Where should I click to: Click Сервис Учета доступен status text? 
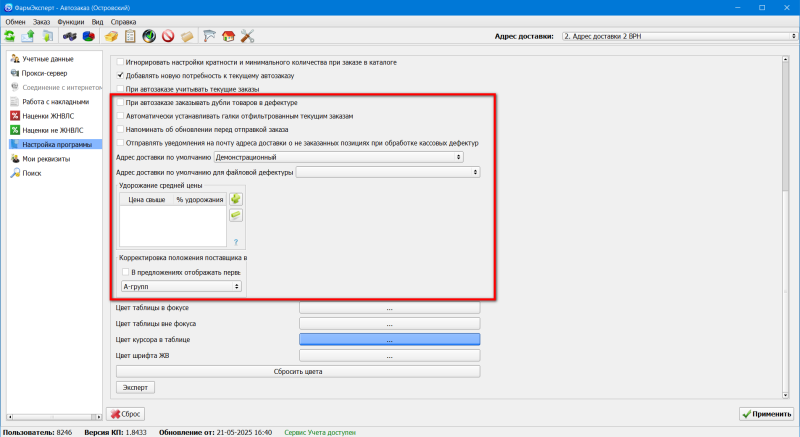(x=320, y=432)
